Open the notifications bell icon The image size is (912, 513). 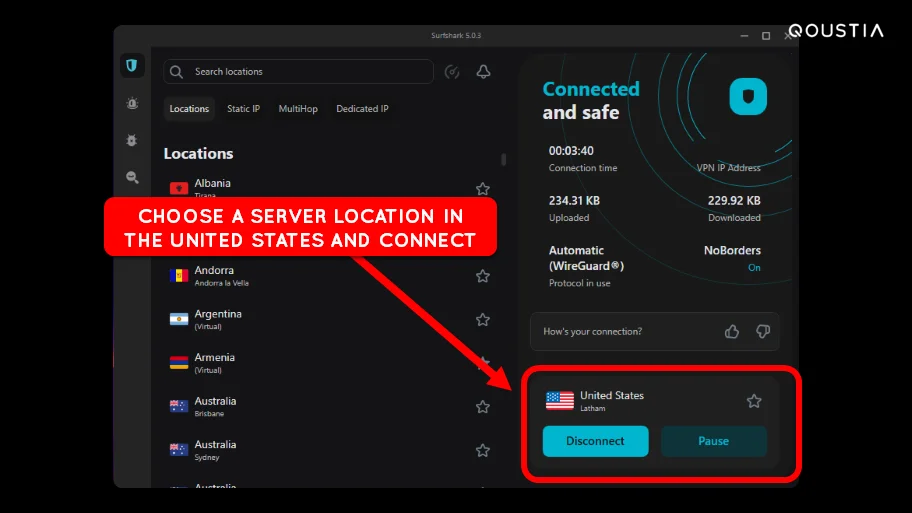tap(483, 72)
